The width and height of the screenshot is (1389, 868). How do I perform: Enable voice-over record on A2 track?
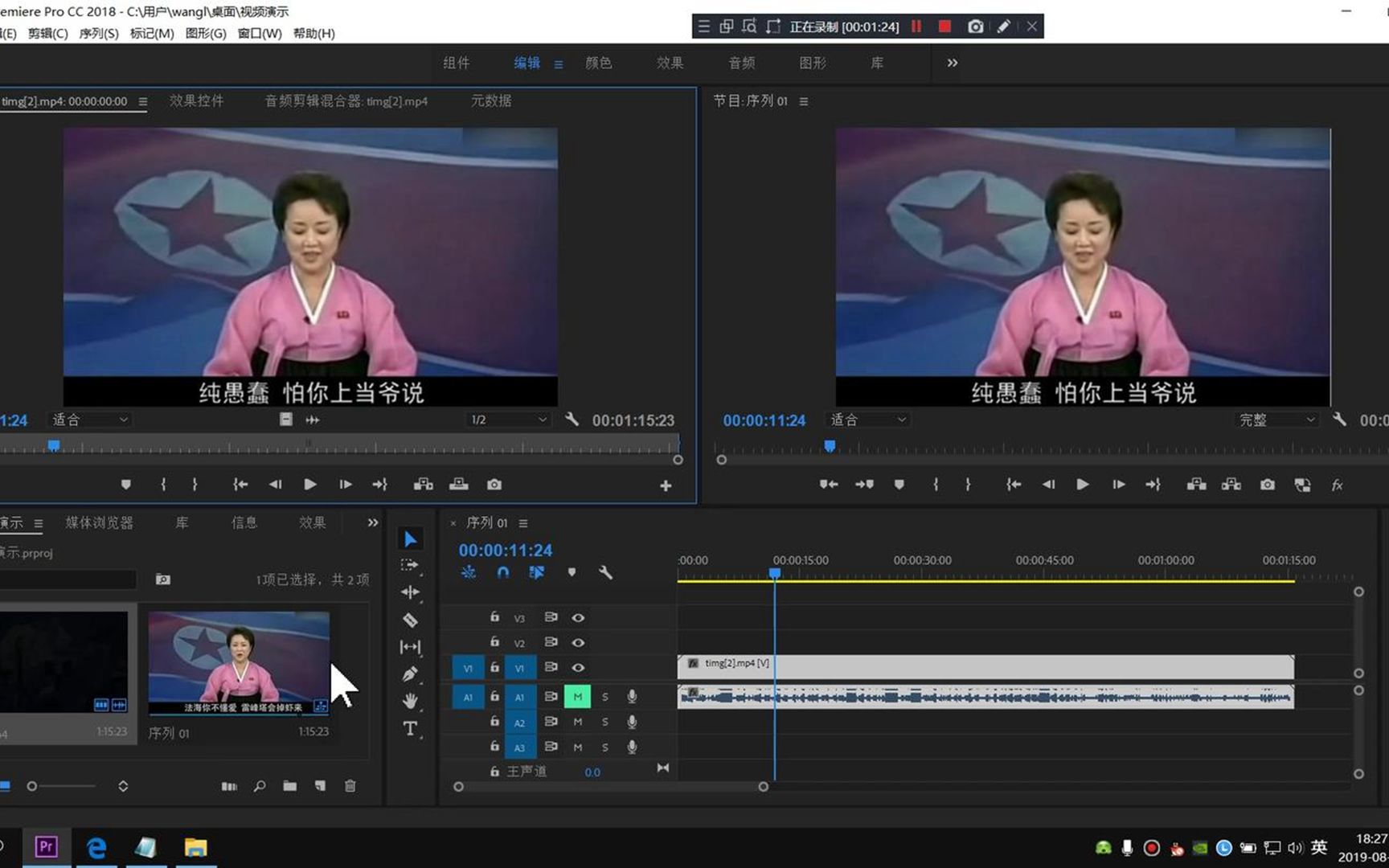633,723
